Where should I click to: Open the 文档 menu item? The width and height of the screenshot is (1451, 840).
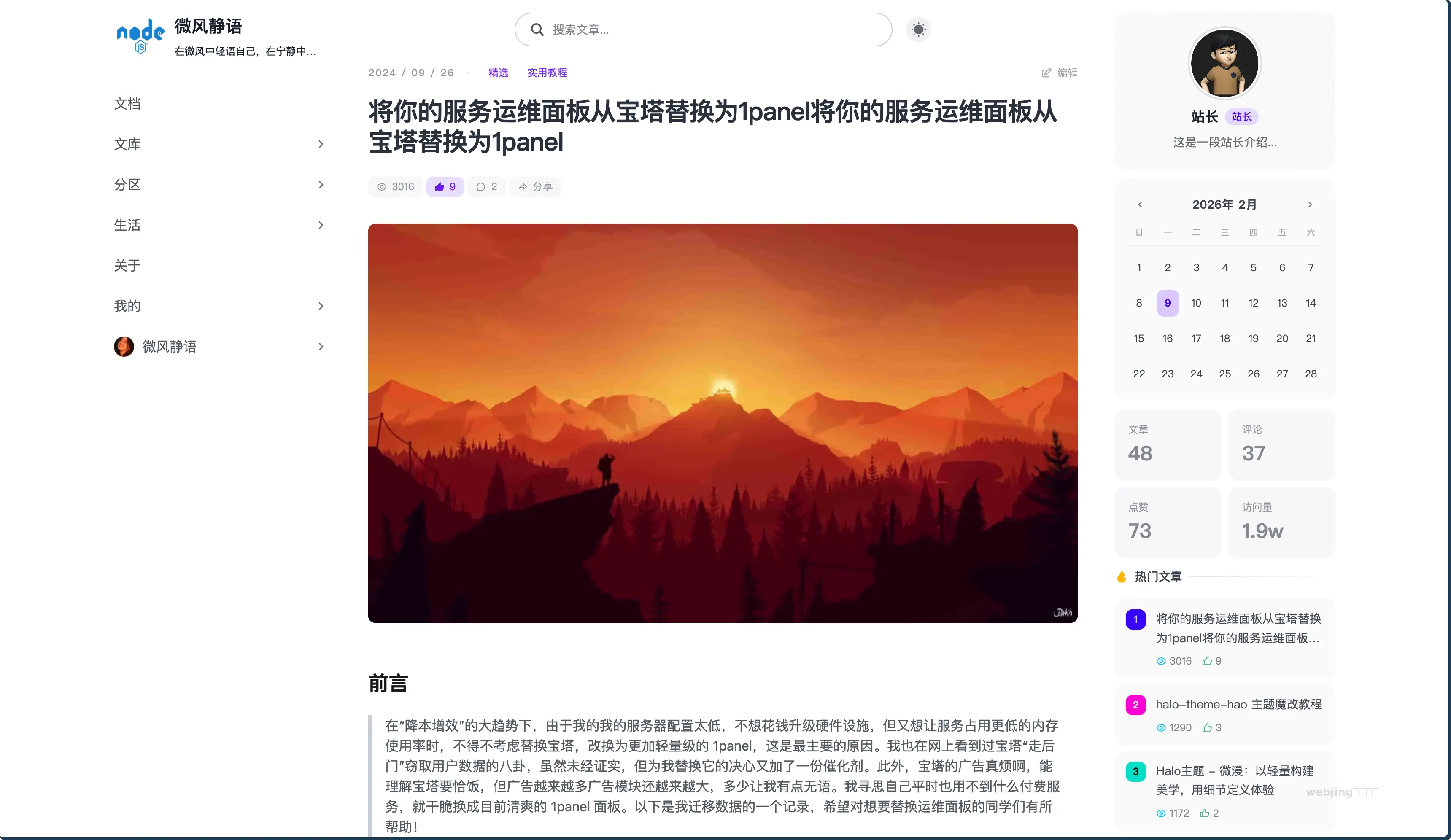click(x=127, y=104)
